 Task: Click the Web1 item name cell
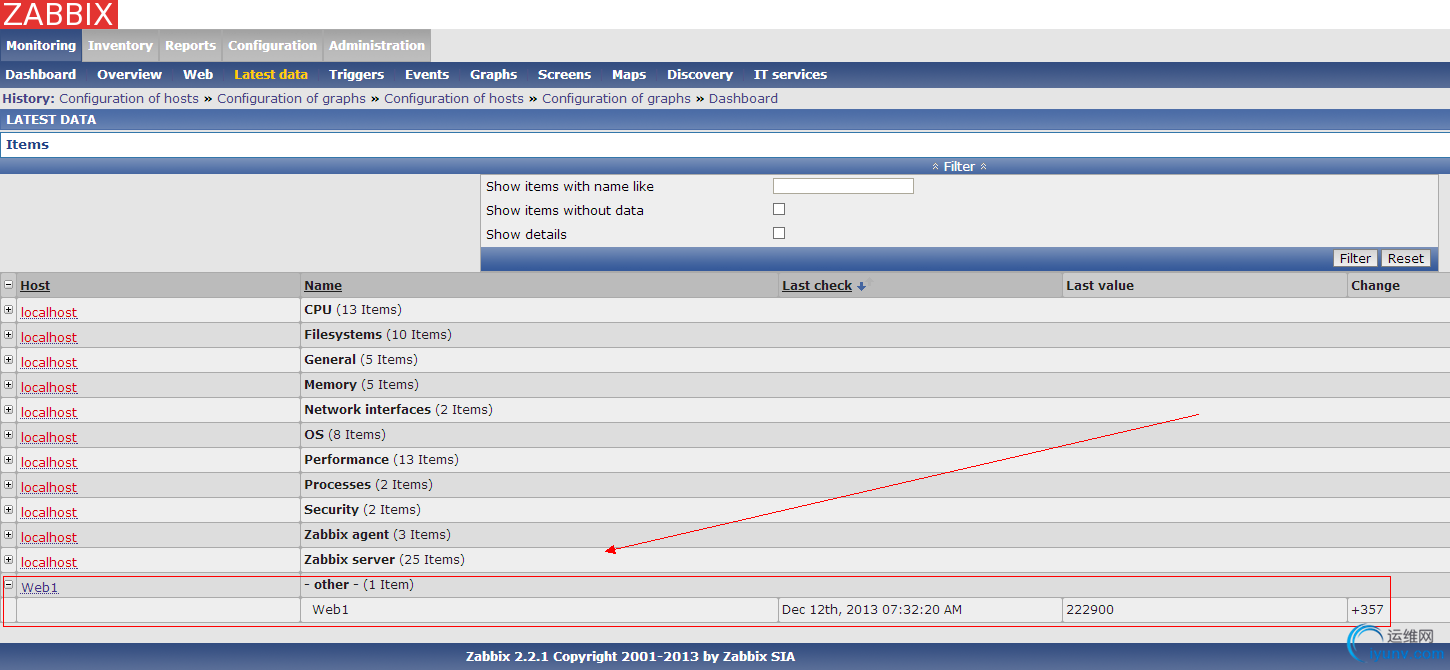[331, 610]
